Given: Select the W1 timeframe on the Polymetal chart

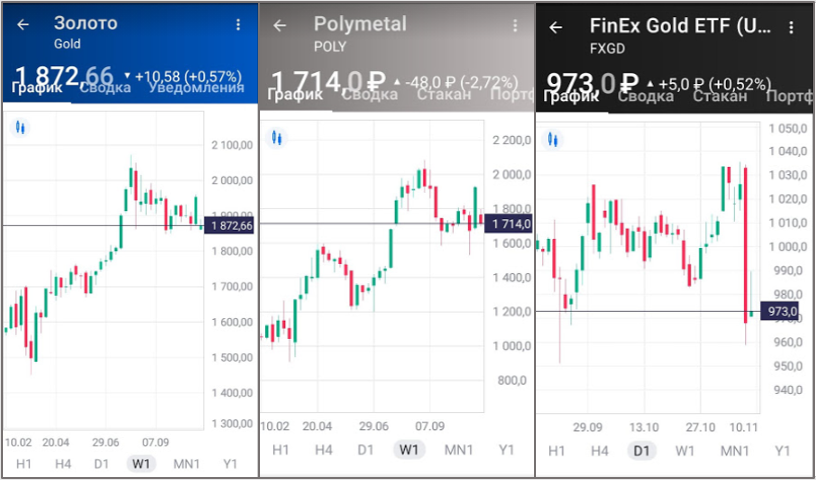Looking at the screenshot, I should [x=409, y=450].
